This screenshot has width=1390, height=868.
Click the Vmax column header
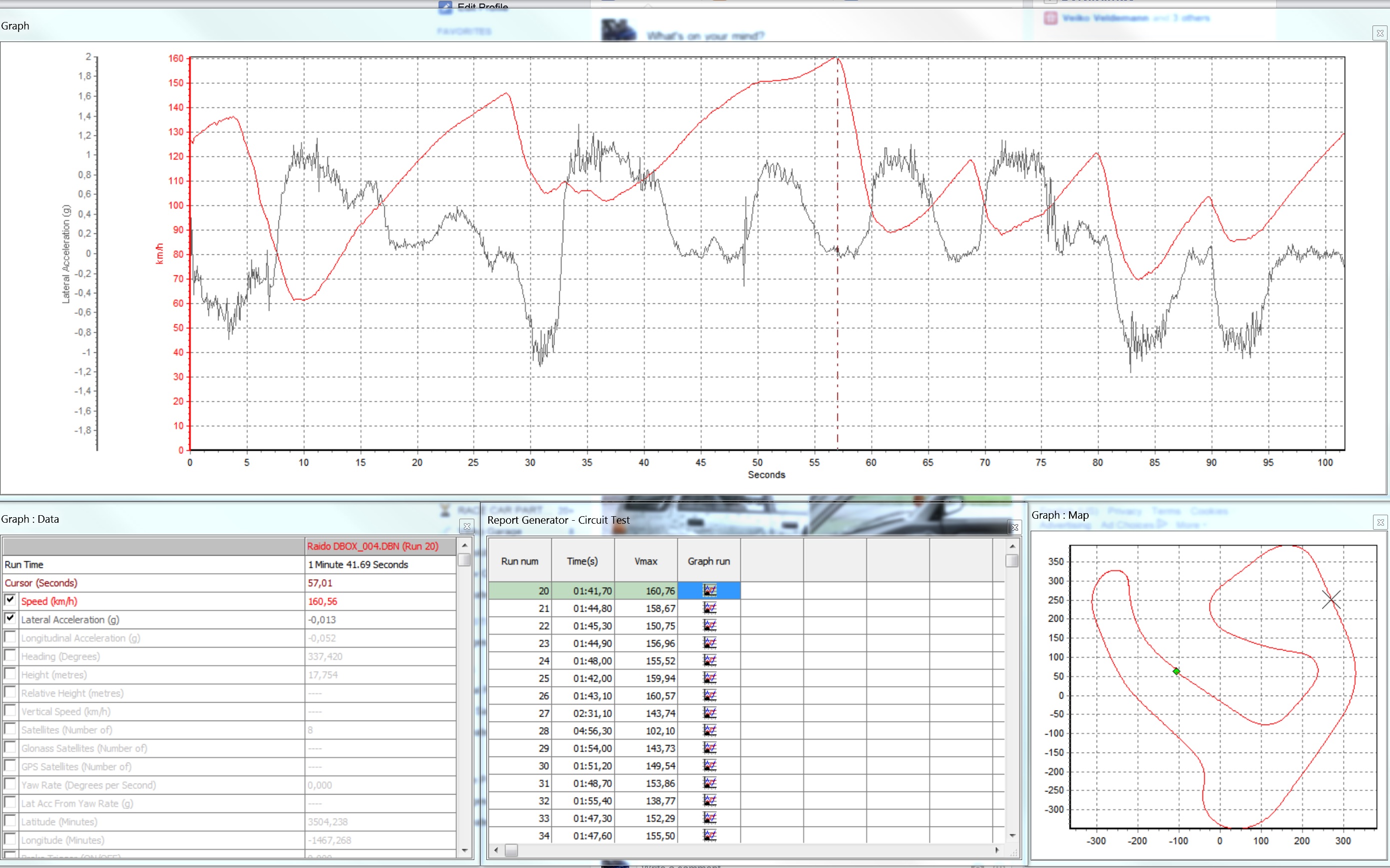tap(645, 561)
